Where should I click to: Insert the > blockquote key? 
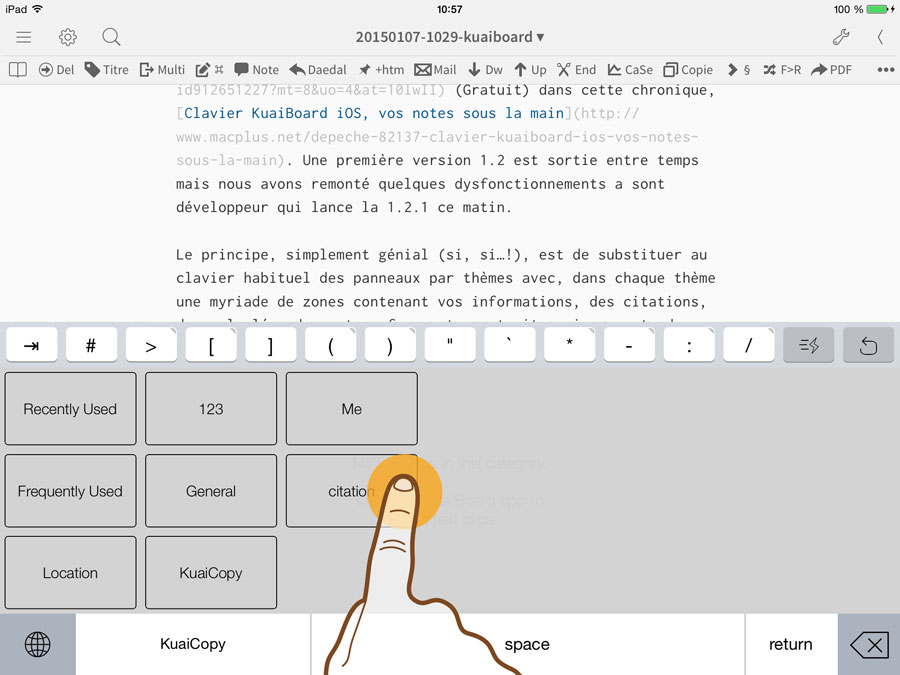tap(151, 345)
